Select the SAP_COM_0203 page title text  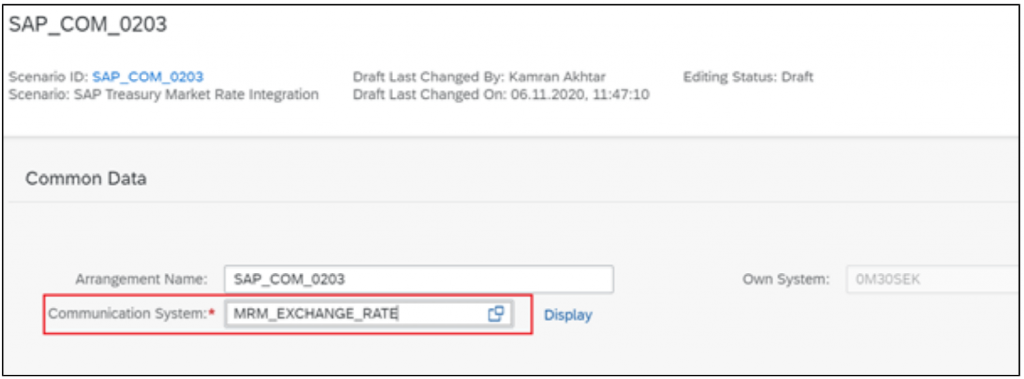(x=88, y=24)
